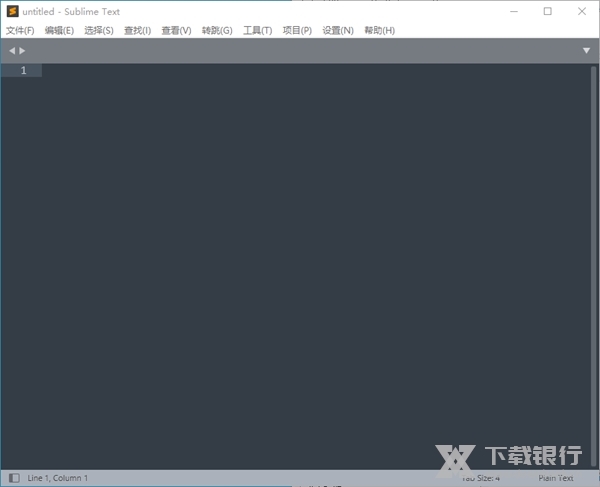Open the 编辑(E) menu
Viewport: 600px width, 487px height.
[x=59, y=30]
